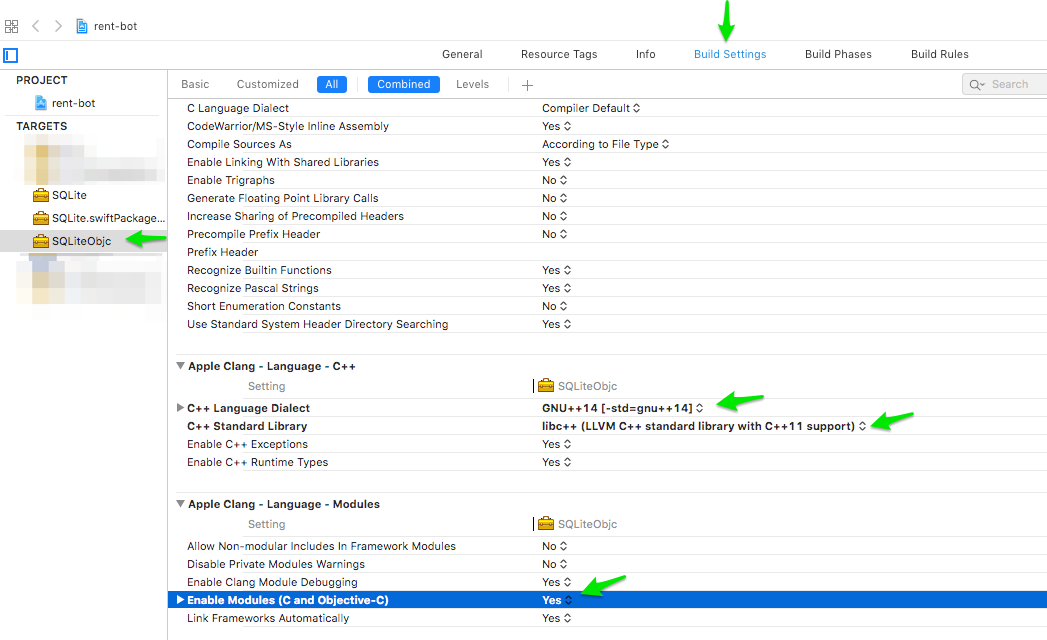
Task: Click SQLiteObjc column icon under C++ section
Action: pyautogui.click(x=546, y=385)
